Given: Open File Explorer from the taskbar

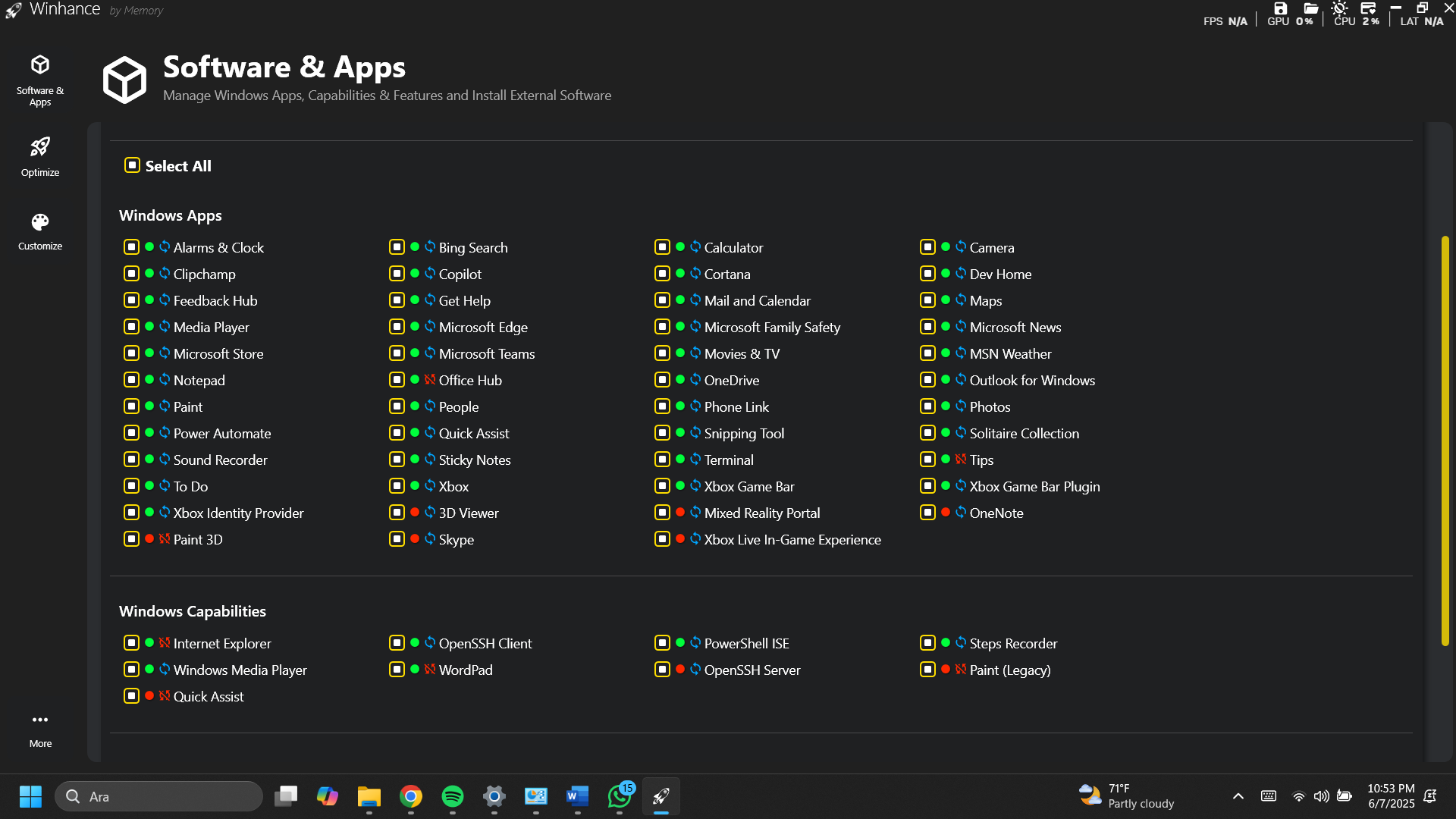Looking at the screenshot, I should pos(369,796).
